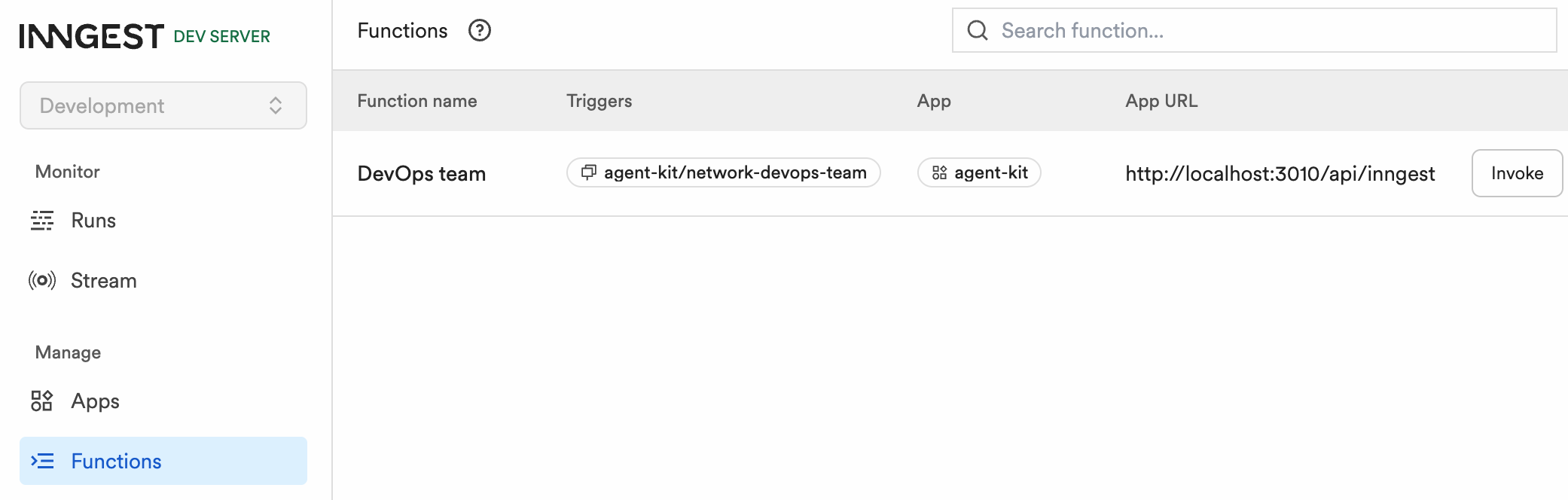The image size is (1568, 500).
Task: Click the magnifier icon in the search box
Action: tap(978, 30)
